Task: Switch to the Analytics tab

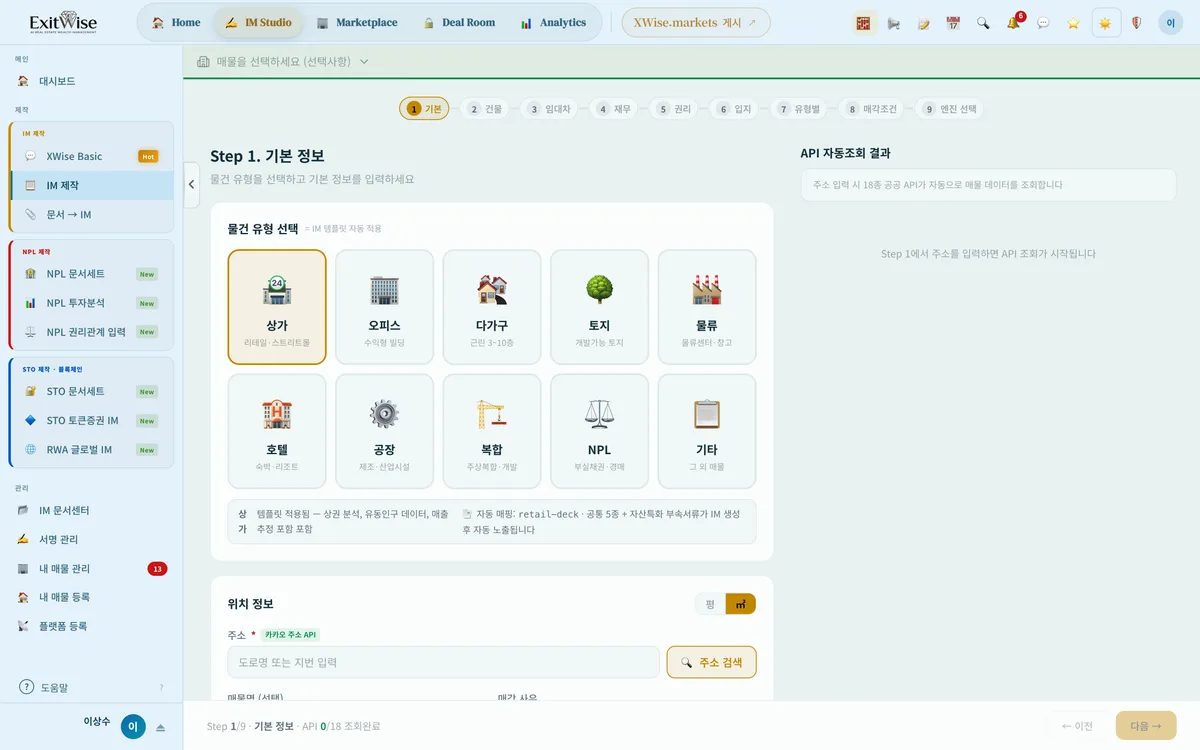Action: tap(554, 22)
